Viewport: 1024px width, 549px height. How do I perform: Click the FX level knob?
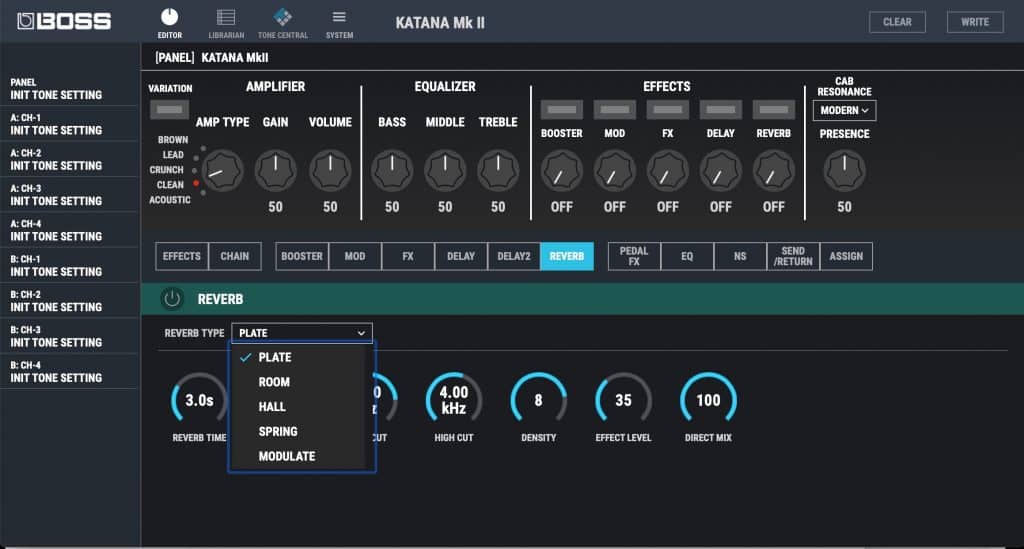pyautogui.click(x=667, y=170)
